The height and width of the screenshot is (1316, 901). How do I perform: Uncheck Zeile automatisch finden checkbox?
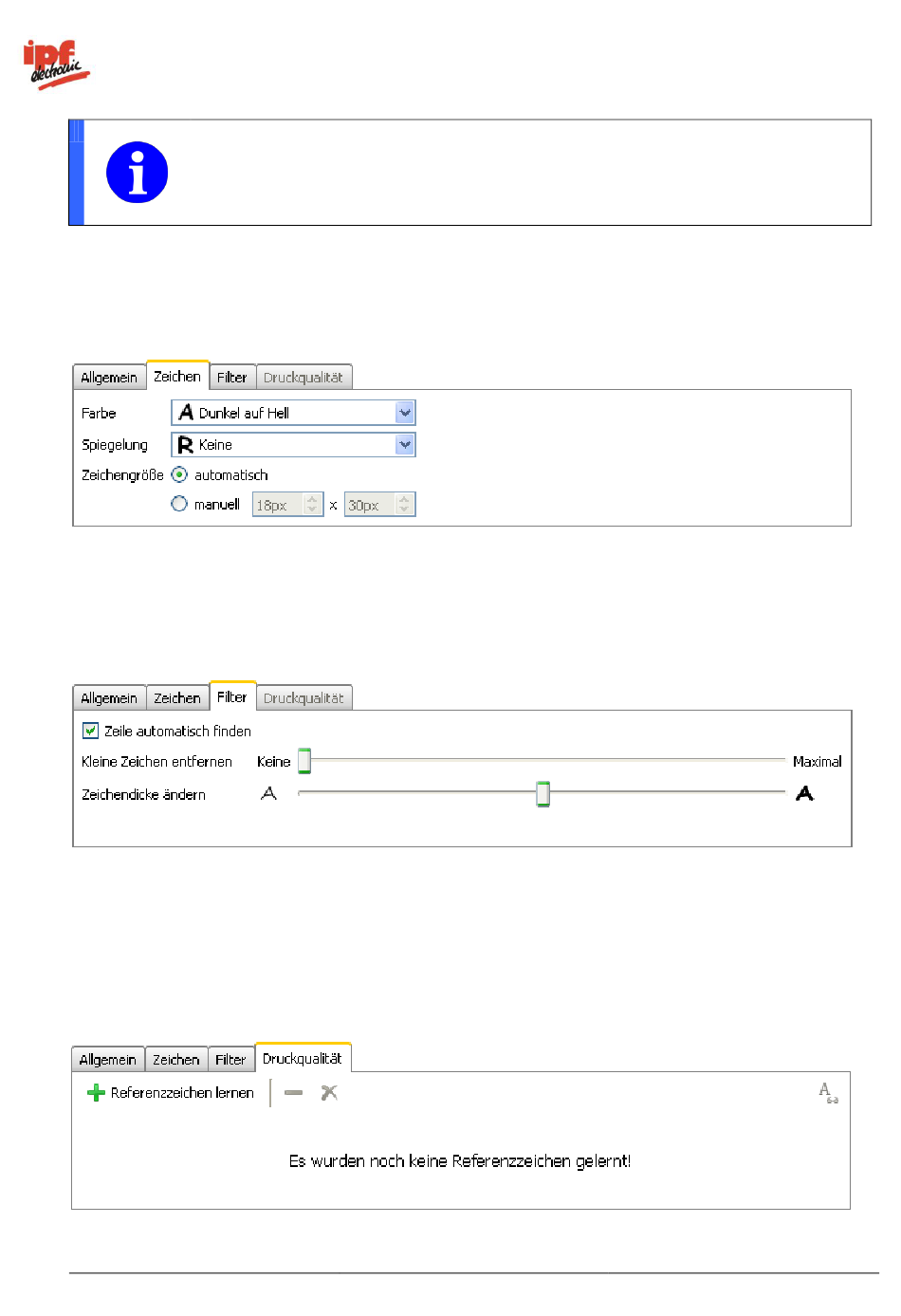91,731
